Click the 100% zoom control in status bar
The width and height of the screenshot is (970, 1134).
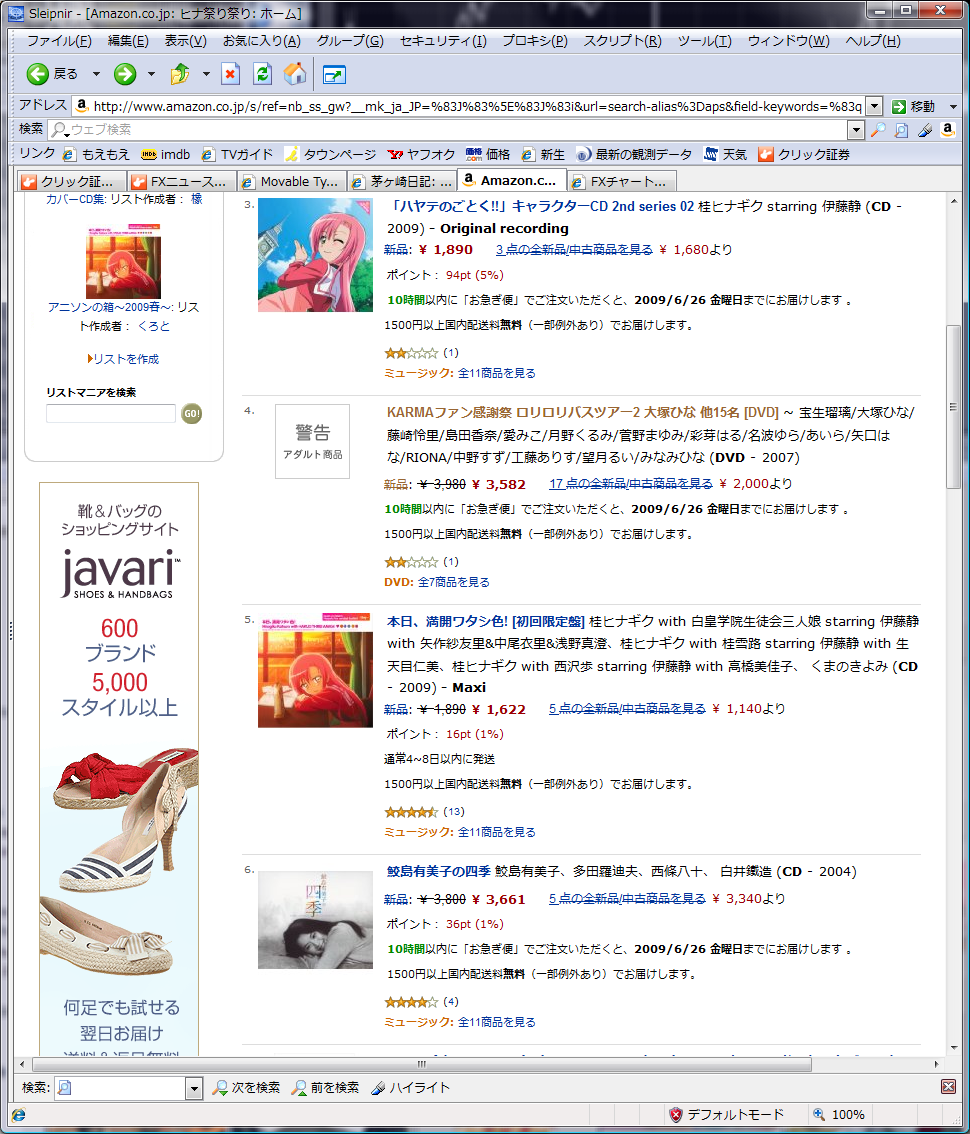[838, 1114]
